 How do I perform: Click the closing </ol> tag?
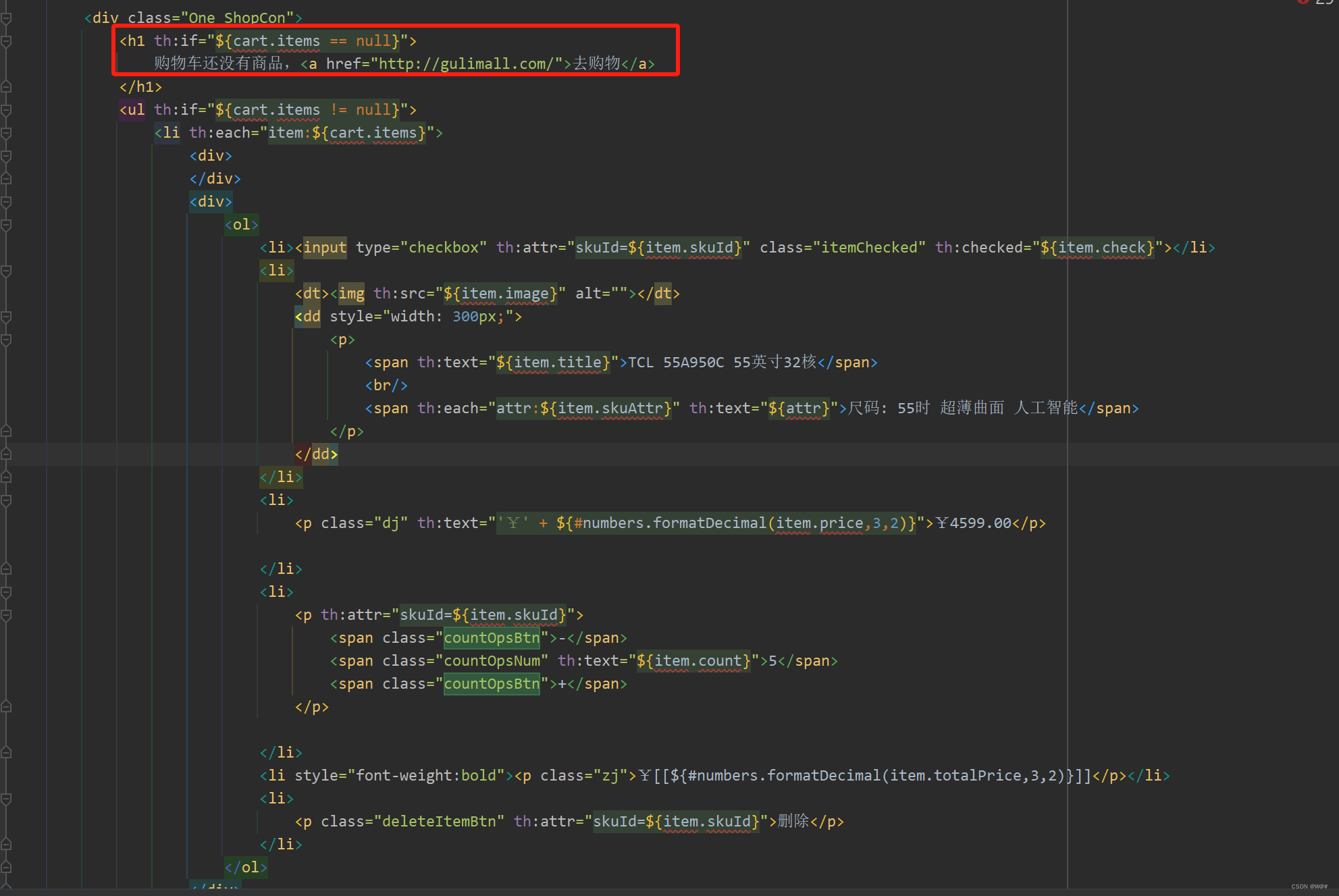(246, 868)
